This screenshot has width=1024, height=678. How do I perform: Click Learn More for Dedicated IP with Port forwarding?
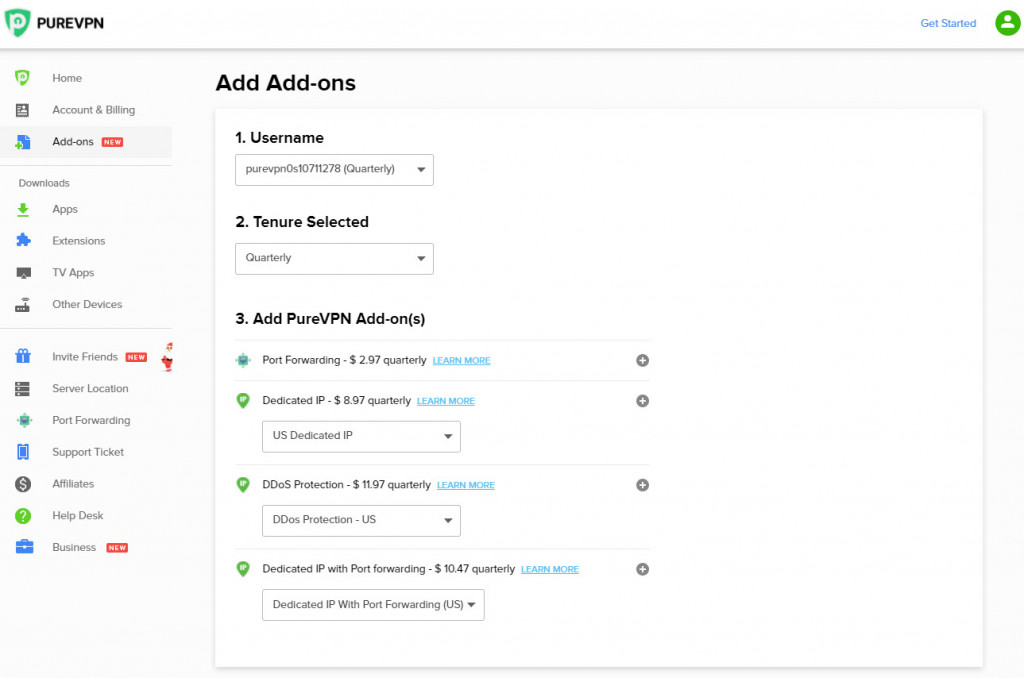click(x=550, y=570)
